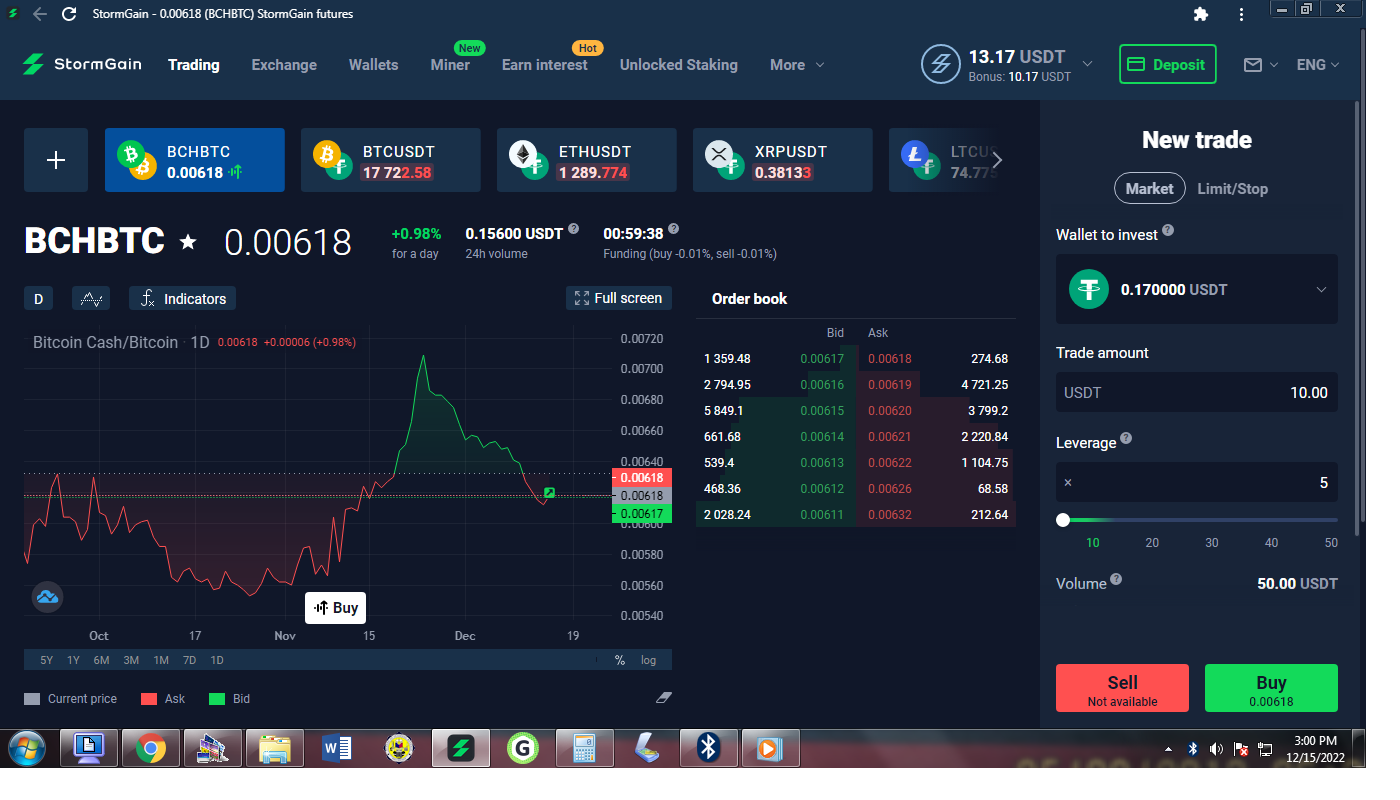This screenshot has width=1400, height=800.
Task: Show more instruments with the right arrow
Action: 997,160
